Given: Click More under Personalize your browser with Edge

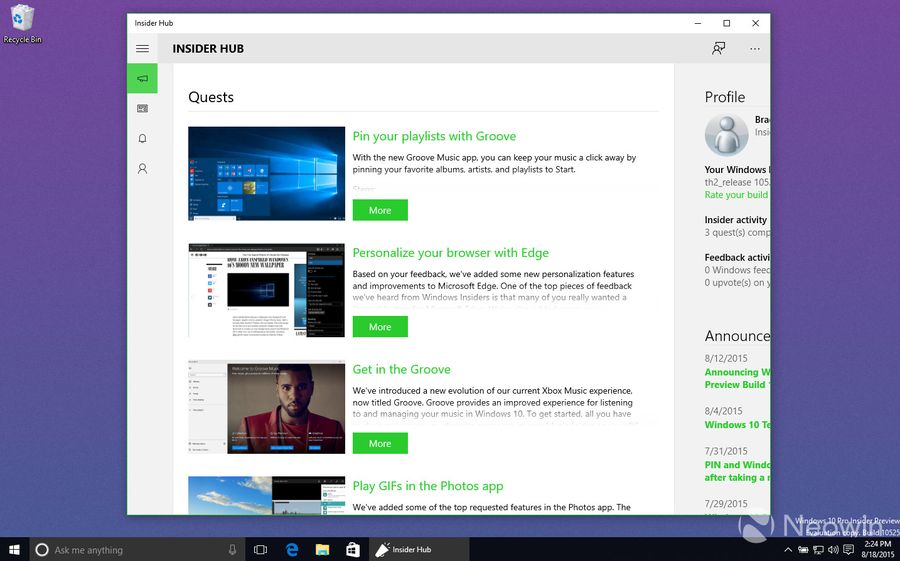Looking at the screenshot, I should [x=380, y=327].
